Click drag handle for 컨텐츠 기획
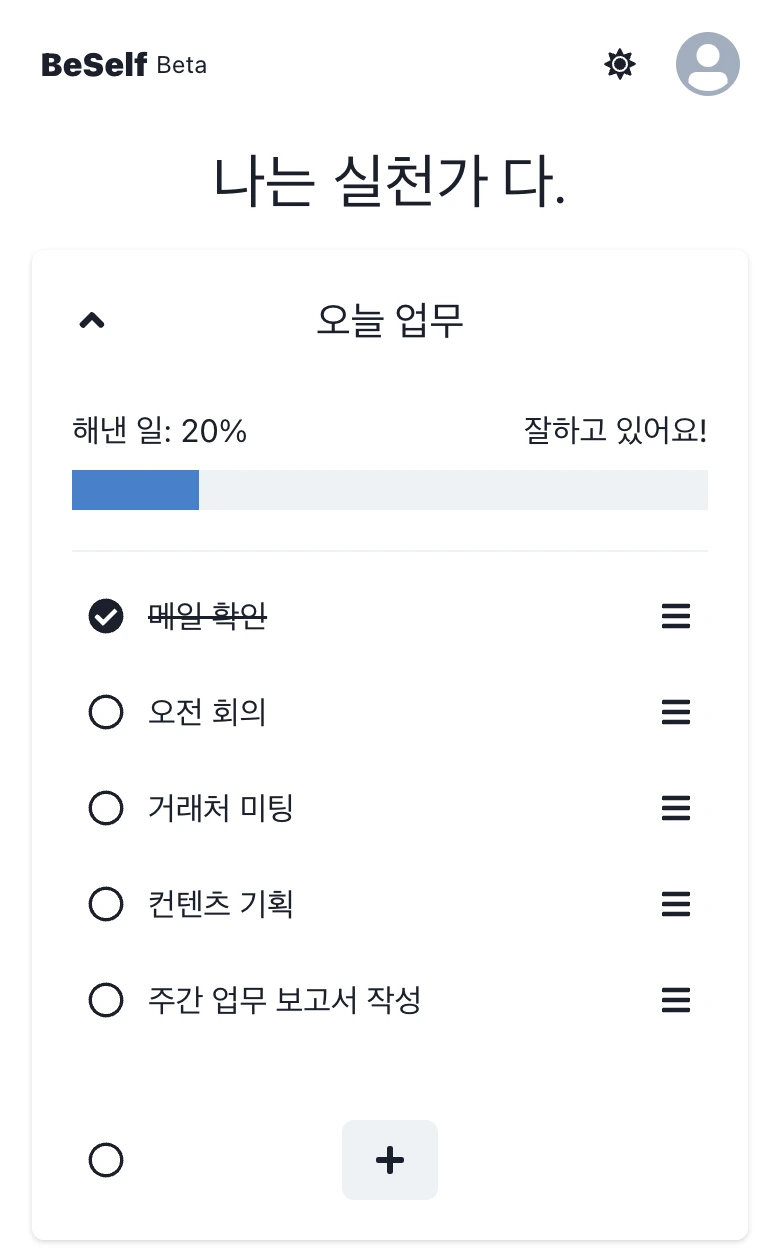The image size is (780, 1252). (x=676, y=904)
